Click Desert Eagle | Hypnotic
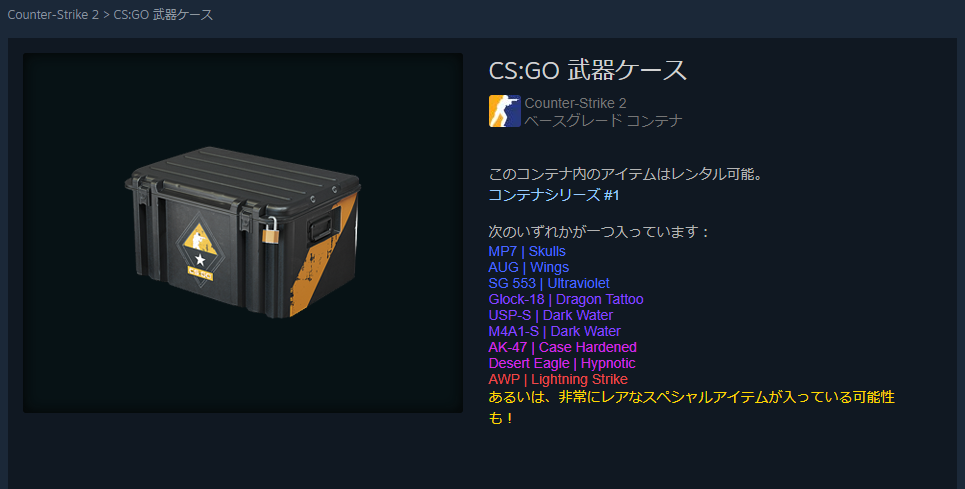This screenshot has width=965, height=489. [x=562, y=363]
